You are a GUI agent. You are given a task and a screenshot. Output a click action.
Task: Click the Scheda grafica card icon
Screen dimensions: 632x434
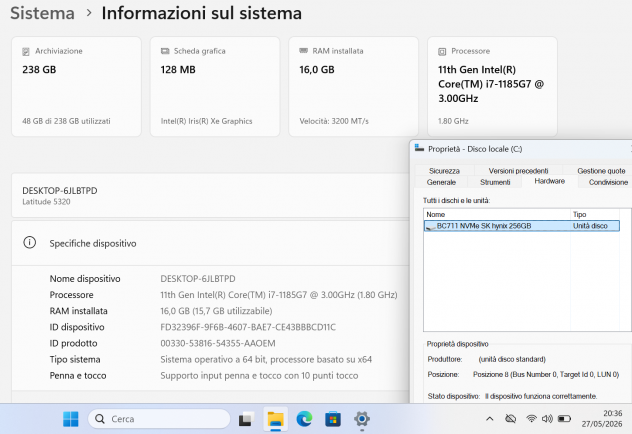pyautogui.click(x=165, y=51)
